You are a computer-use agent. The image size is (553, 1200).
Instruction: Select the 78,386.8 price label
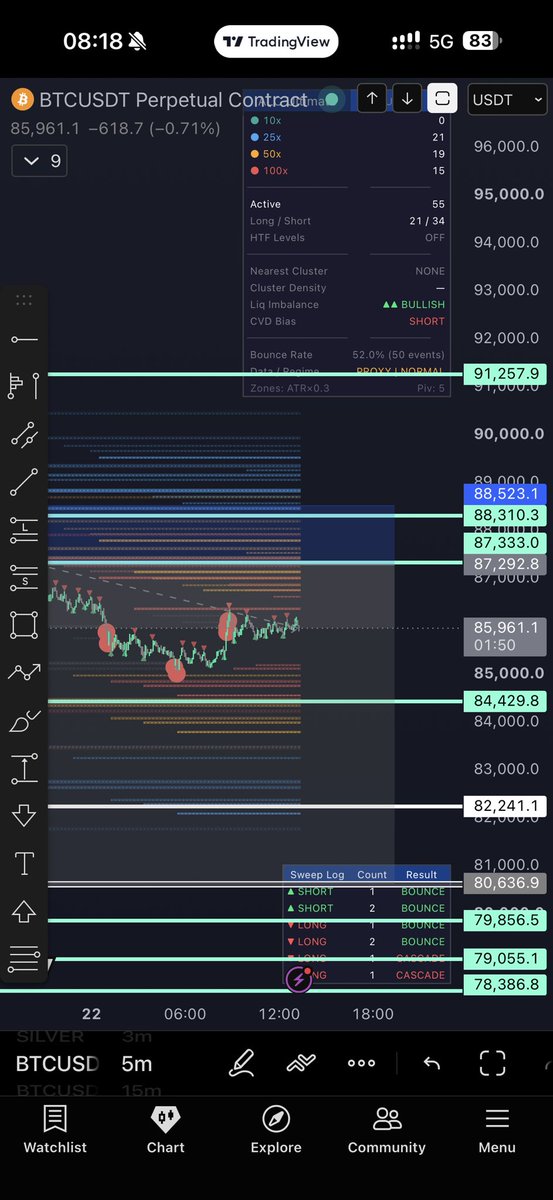[x=506, y=985]
